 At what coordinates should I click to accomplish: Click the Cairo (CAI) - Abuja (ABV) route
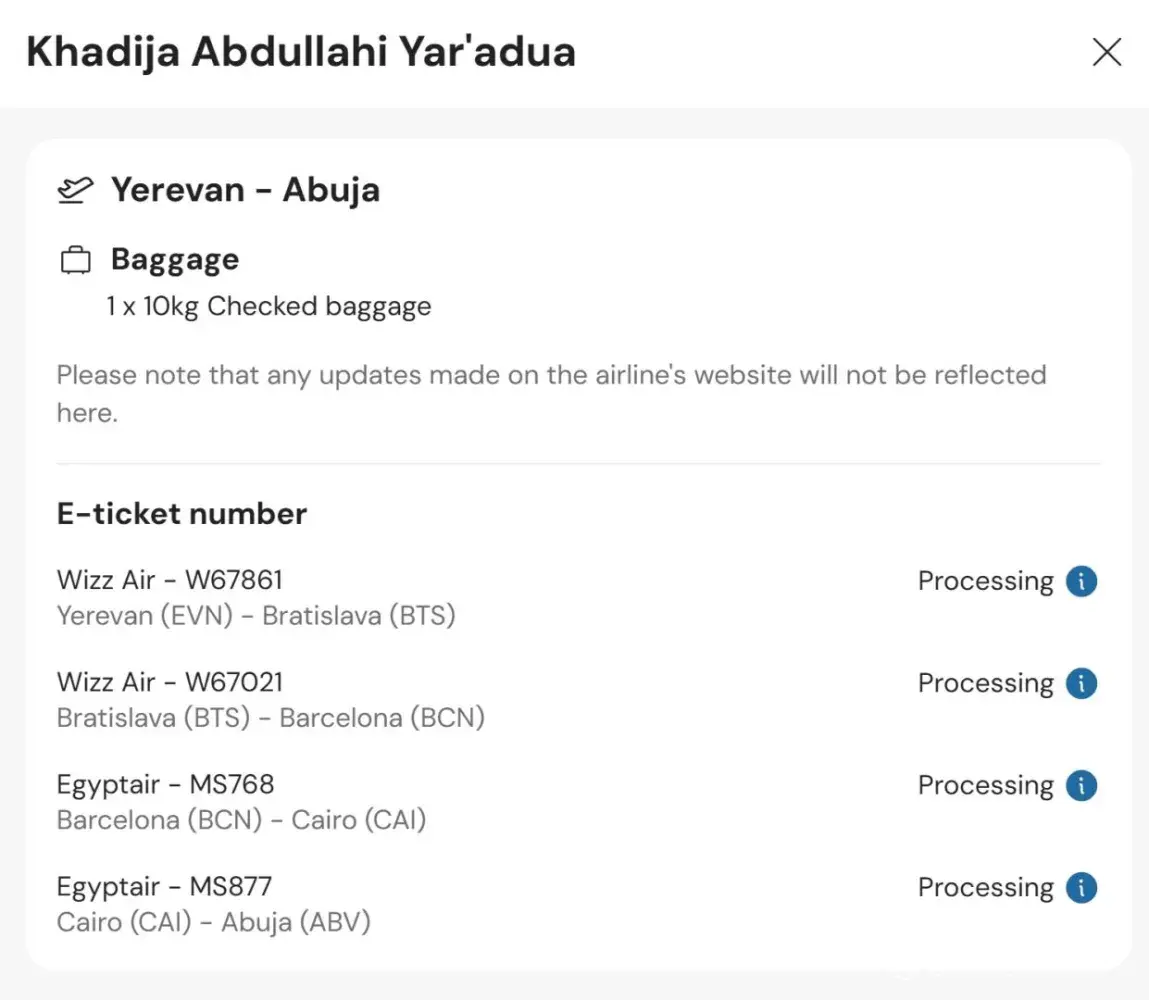pos(214,922)
